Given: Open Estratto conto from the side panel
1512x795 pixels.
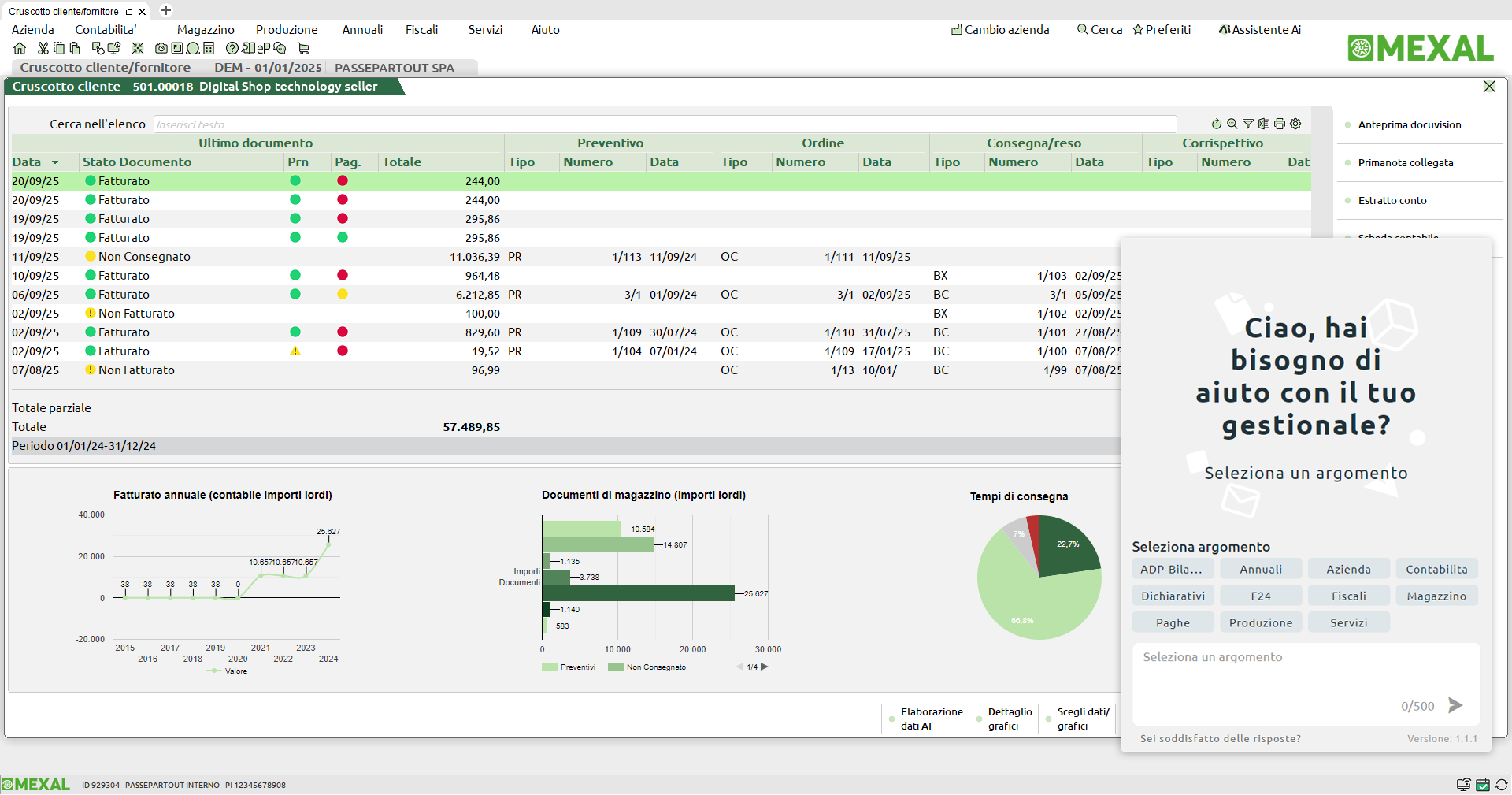Looking at the screenshot, I should click(x=1392, y=200).
